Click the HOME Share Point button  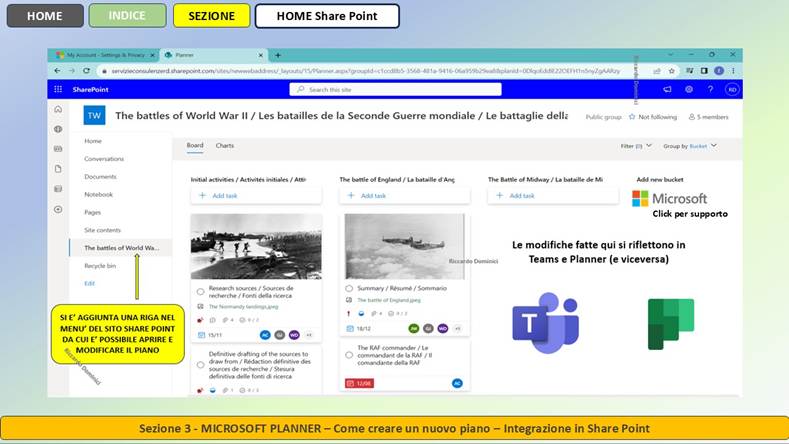point(327,16)
